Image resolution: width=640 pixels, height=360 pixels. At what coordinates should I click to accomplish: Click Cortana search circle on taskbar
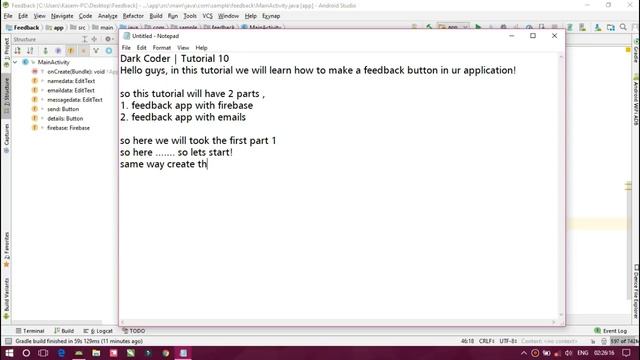(26, 353)
